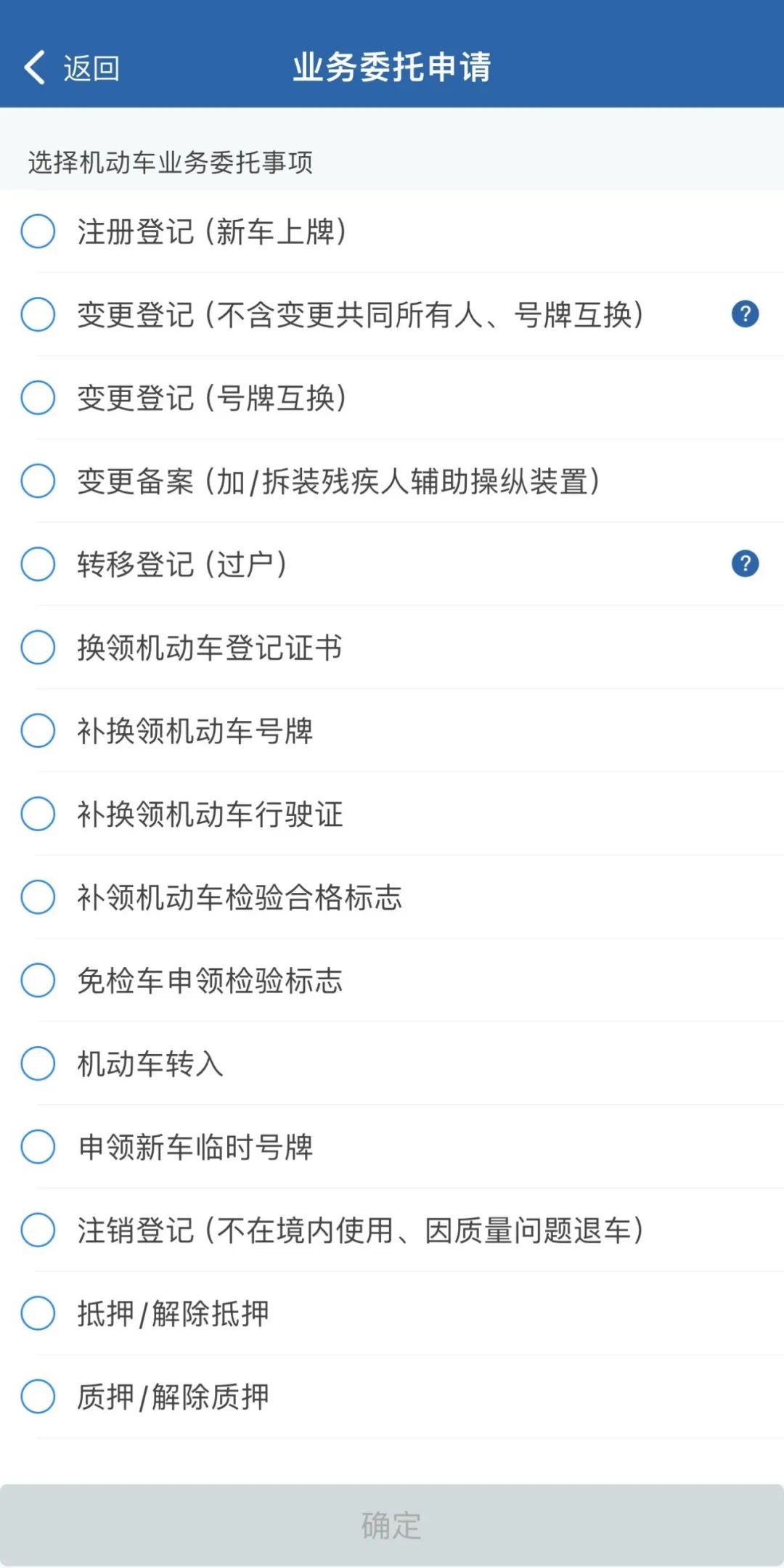This screenshot has width=784, height=1568.
Task: Choose 换领机动车登记证书 radio button
Action: point(38,648)
